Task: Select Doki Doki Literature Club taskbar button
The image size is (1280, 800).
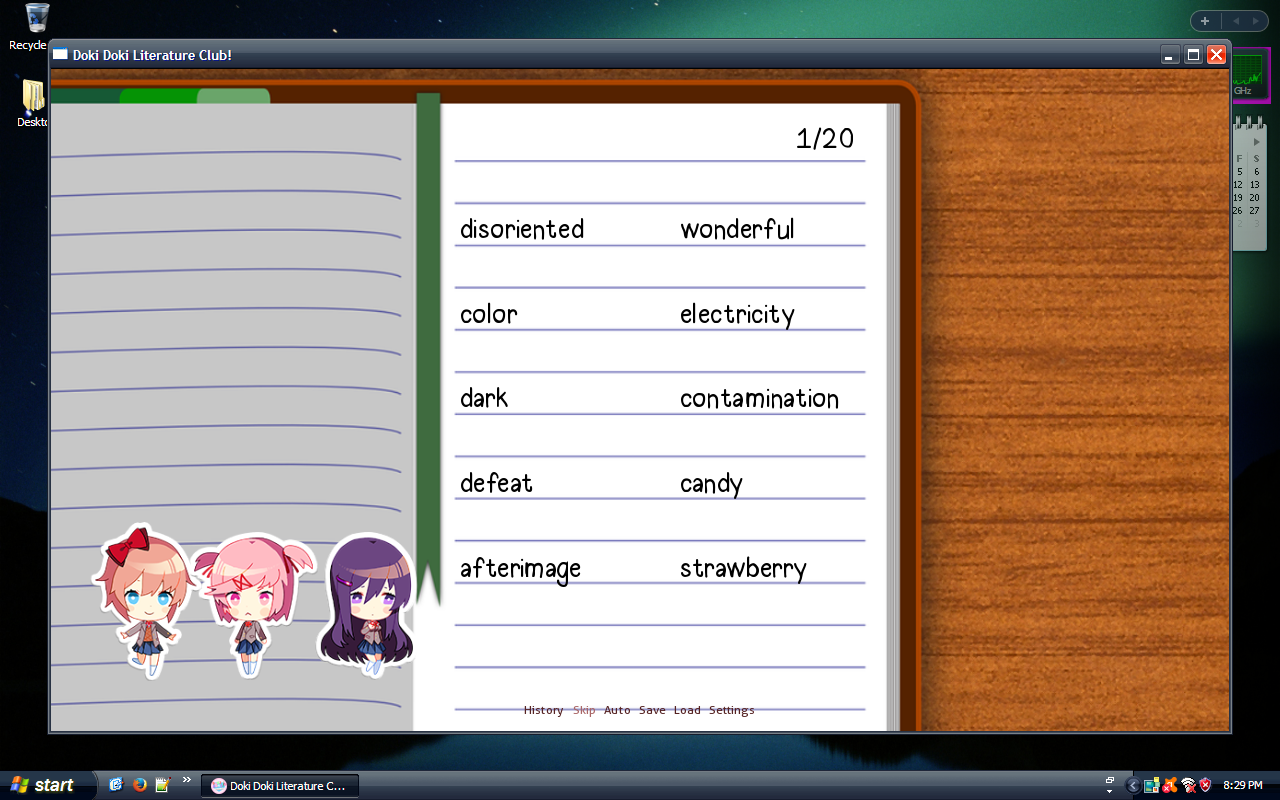Action: coord(280,786)
